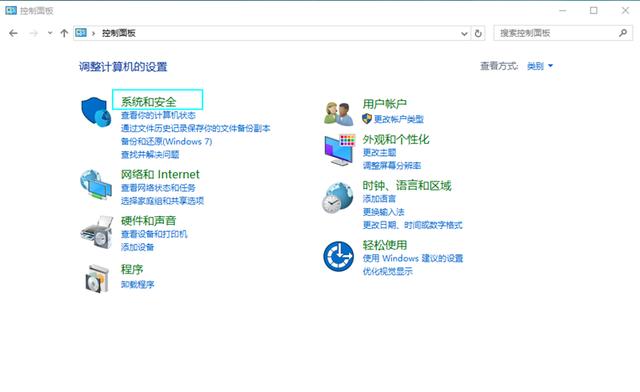Open 查看你的计算机状态 link
The image size is (640, 392).
pos(158,115)
